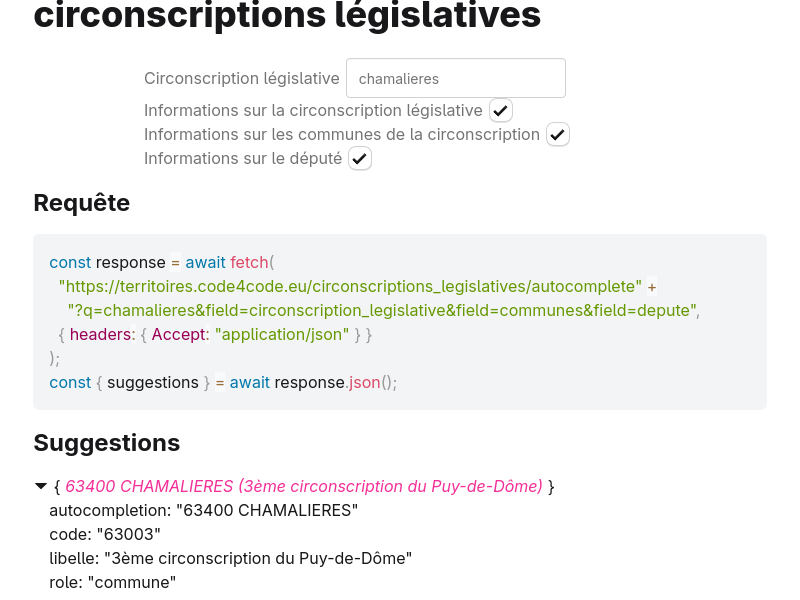
Task: Uncheck 'Informations sur la circonscription législative' checkbox
Action: (501, 110)
